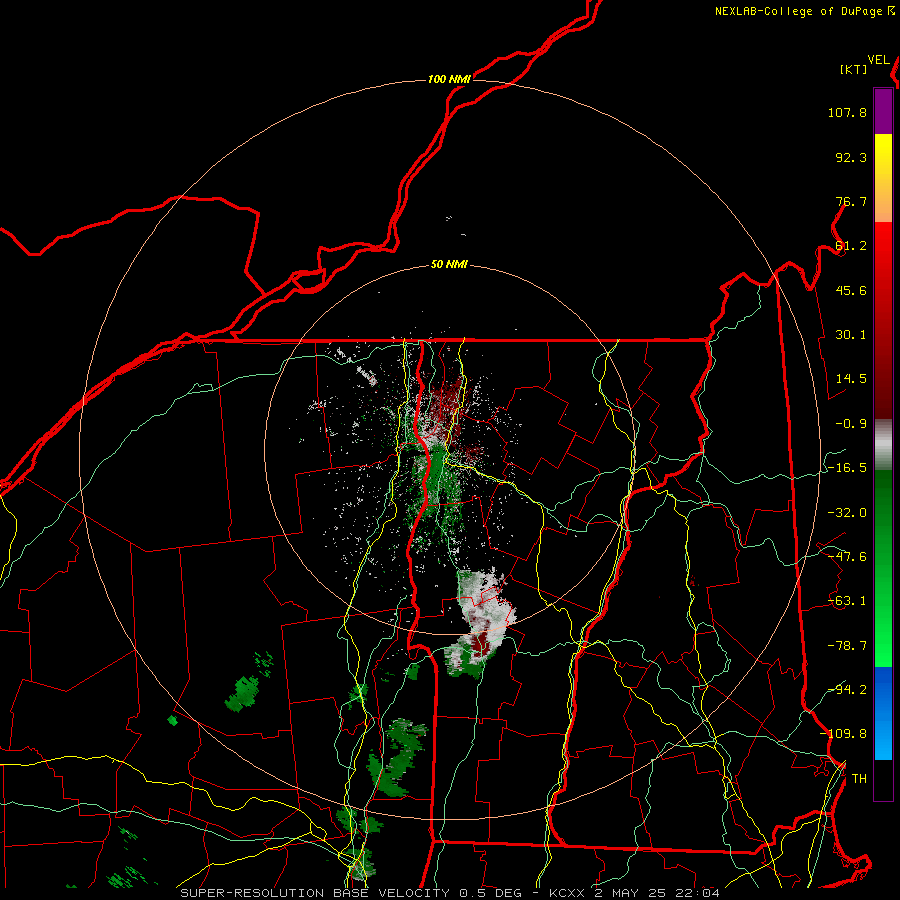Screen dimensions: 900x900
Task: Click the purple top segment of color bar
Action: click(x=883, y=112)
